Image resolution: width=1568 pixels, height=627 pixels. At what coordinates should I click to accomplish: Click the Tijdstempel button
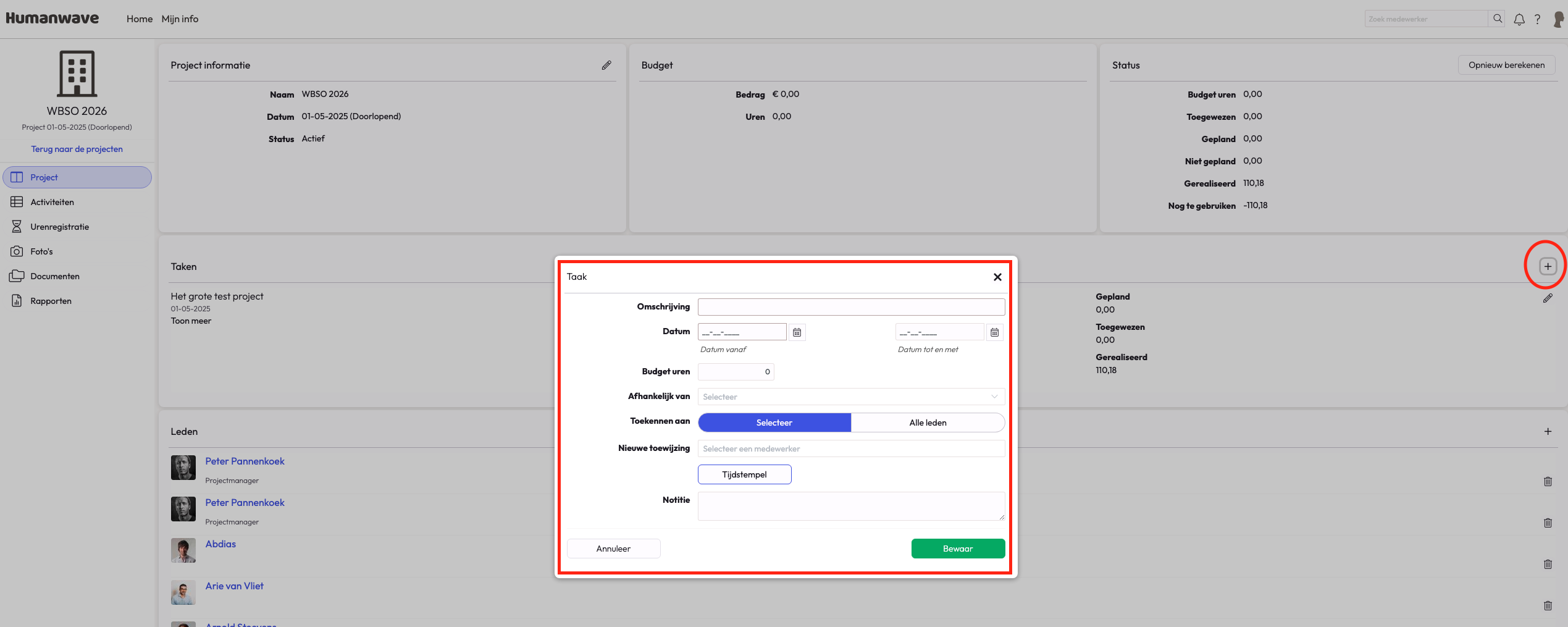[x=744, y=474]
